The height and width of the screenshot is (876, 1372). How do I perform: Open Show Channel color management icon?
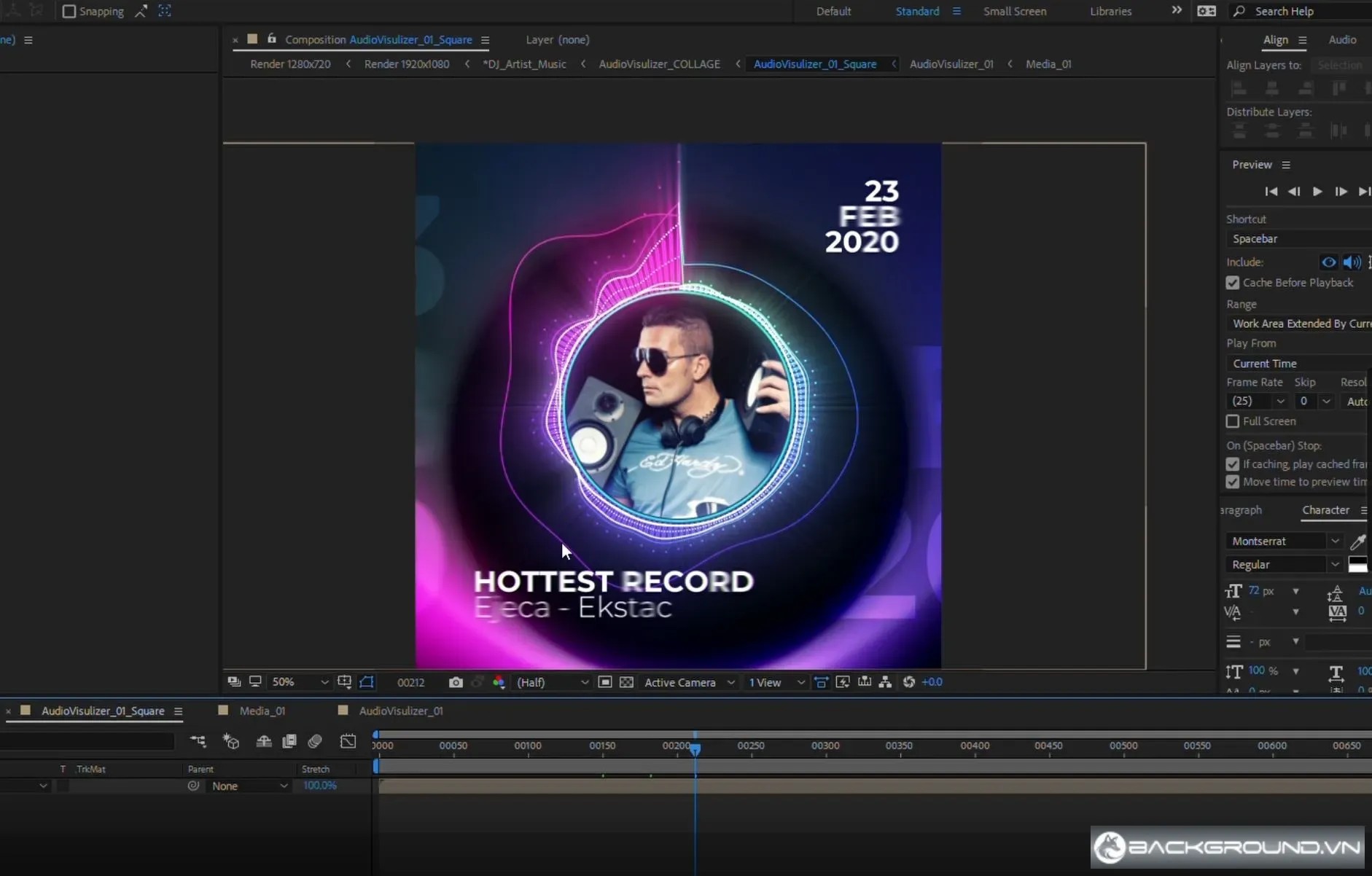coord(499,682)
